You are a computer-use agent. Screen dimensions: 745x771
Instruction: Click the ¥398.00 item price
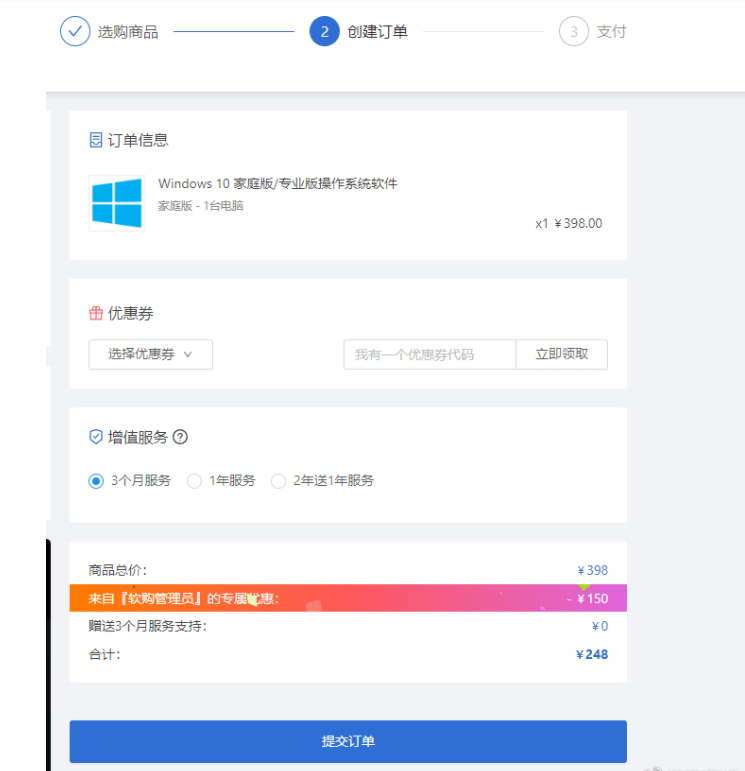578,223
